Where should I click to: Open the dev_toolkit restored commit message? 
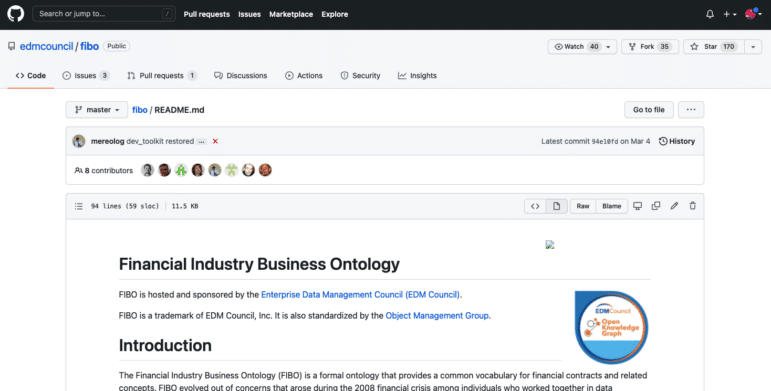click(x=160, y=141)
